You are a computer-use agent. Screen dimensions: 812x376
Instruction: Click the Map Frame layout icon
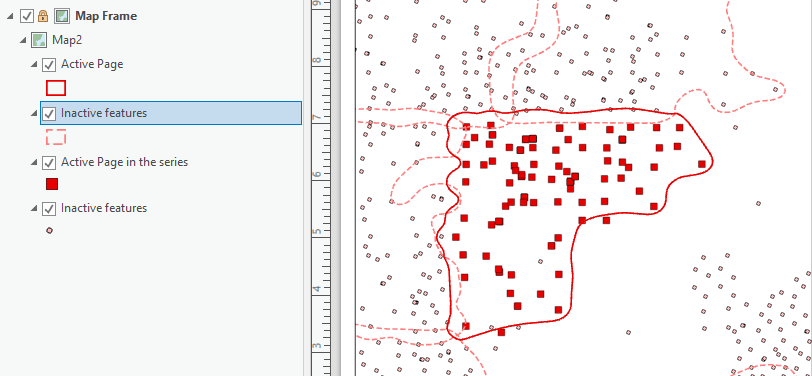[x=63, y=16]
